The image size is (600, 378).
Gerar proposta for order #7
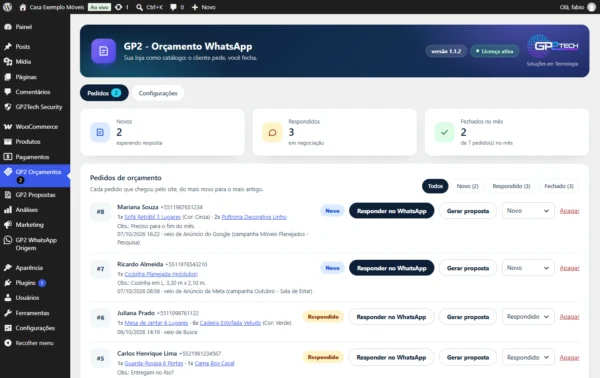tap(468, 268)
